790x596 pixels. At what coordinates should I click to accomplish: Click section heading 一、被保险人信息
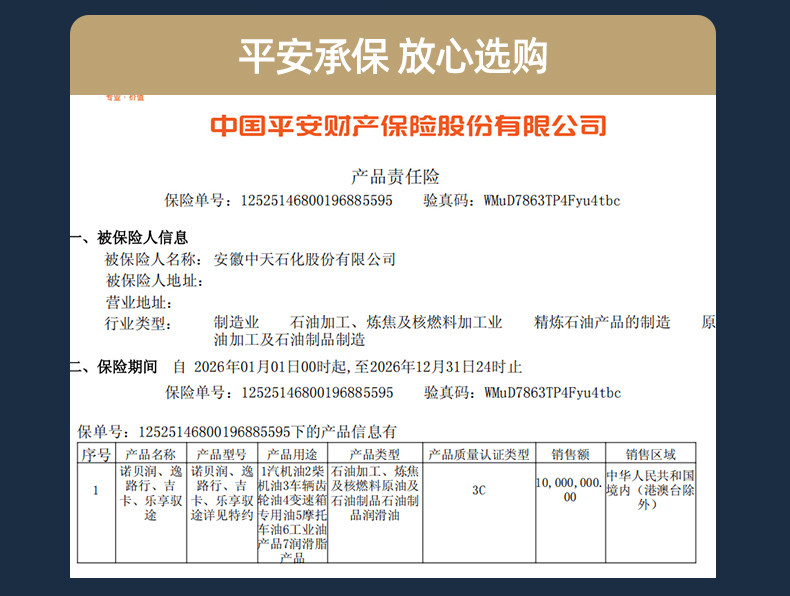tap(129, 237)
